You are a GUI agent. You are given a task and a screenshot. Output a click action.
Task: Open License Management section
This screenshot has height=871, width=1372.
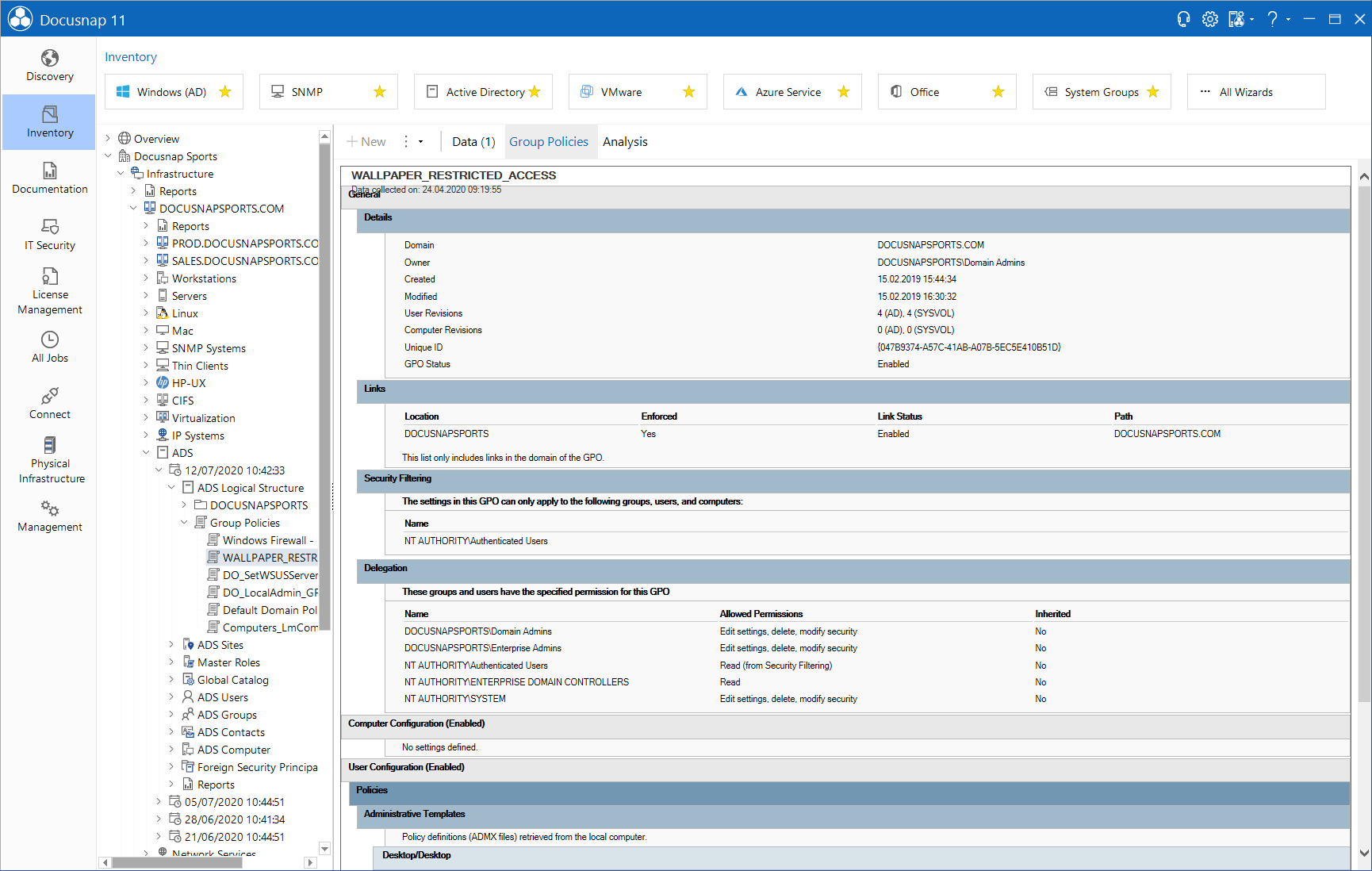point(49,291)
